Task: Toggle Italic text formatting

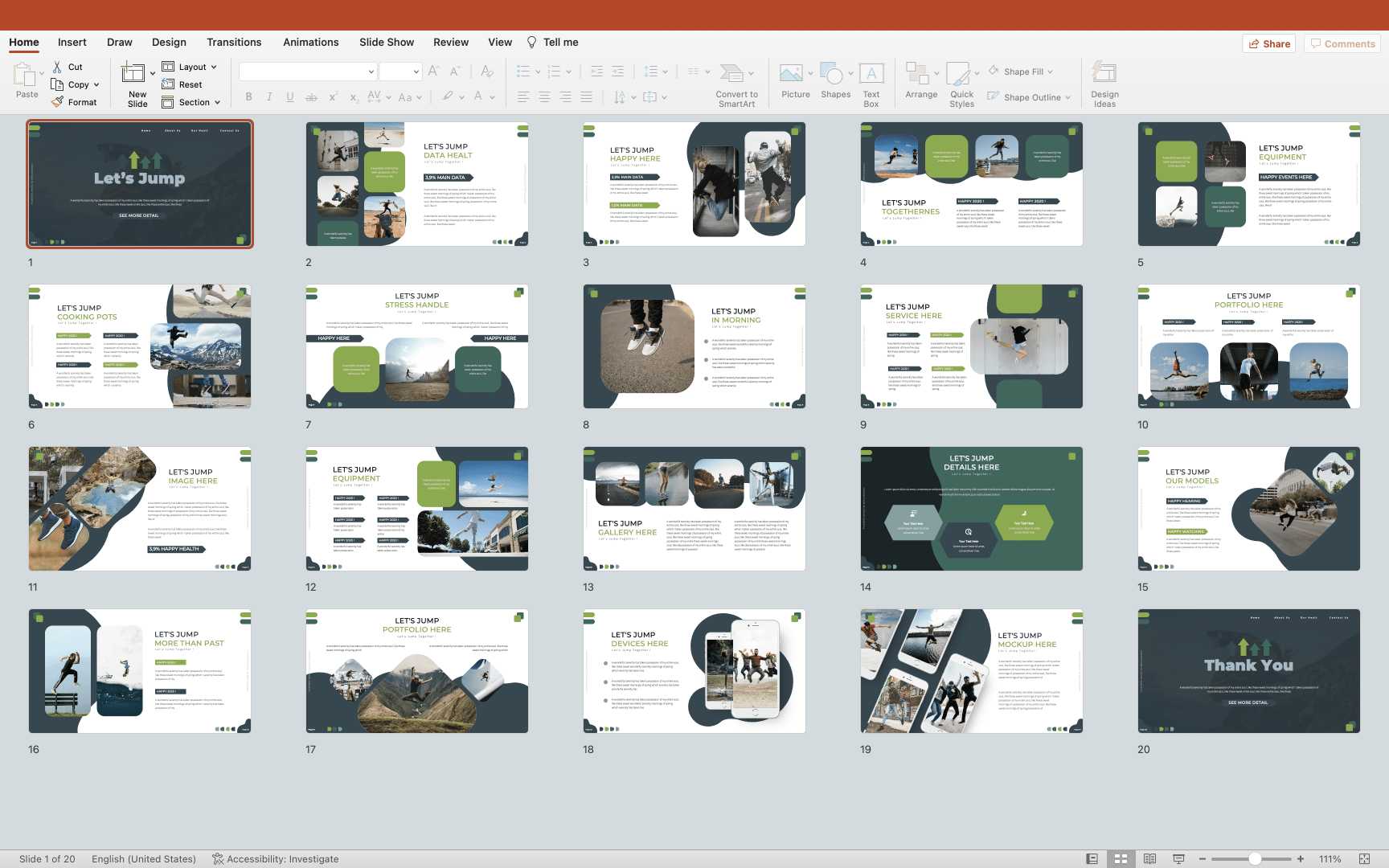Action: click(x=269, y=97)
